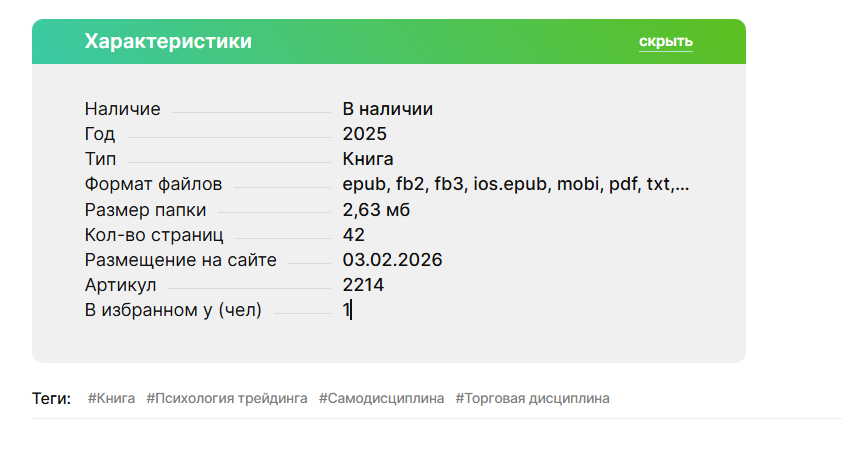The image size is (842, 449).
Task: Open the #Книга tag
Action: tap(111, 398)
